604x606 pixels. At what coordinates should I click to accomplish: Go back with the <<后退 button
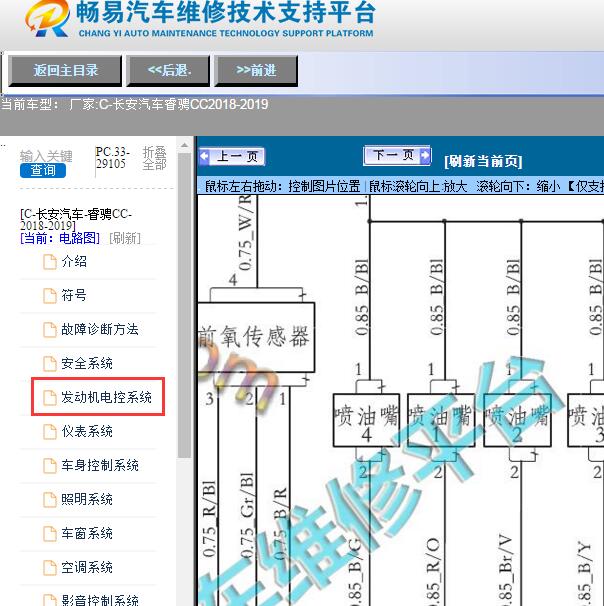(168, 70)
